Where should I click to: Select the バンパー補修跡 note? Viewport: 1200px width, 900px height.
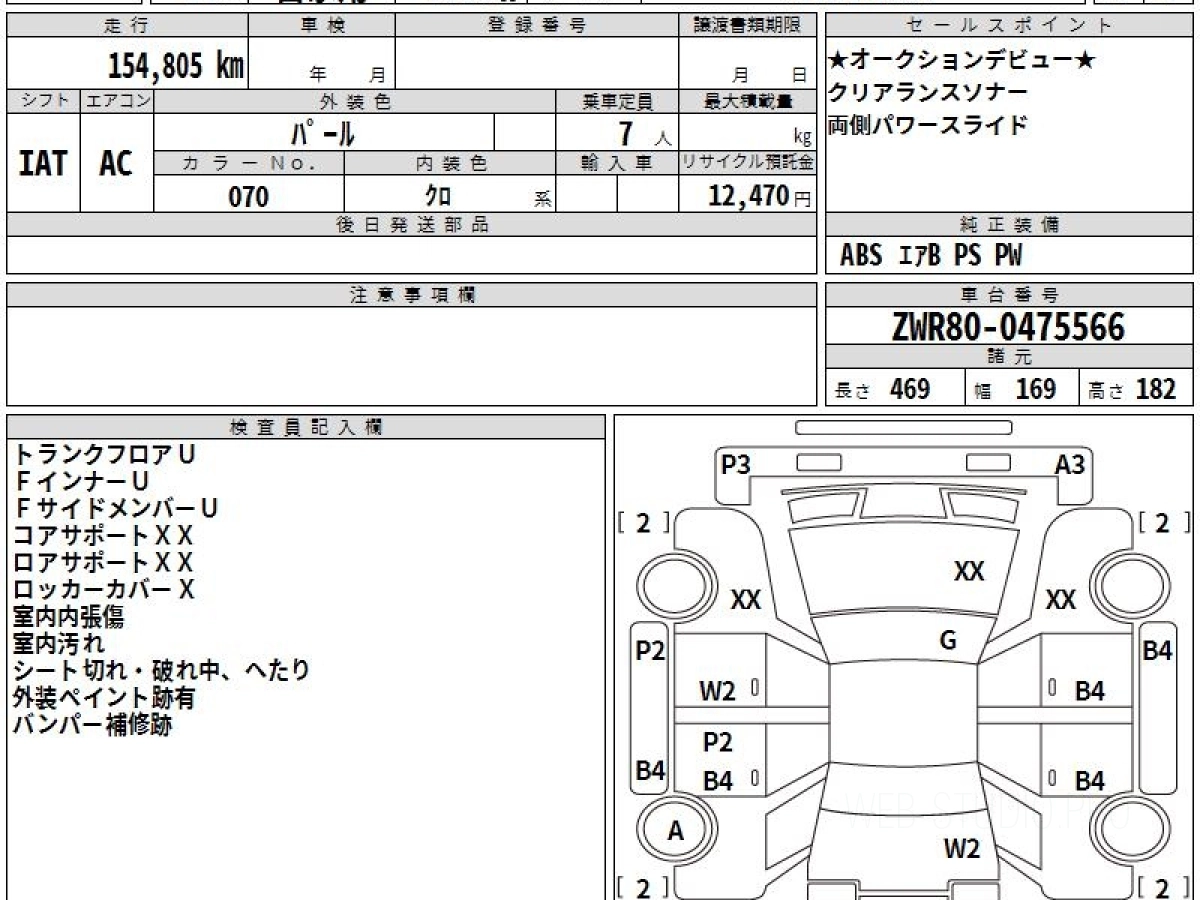point(92,725)
